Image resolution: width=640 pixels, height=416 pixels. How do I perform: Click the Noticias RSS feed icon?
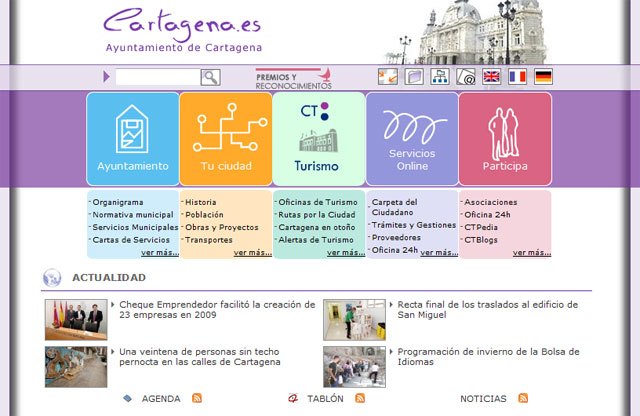(x=523, y=399)
